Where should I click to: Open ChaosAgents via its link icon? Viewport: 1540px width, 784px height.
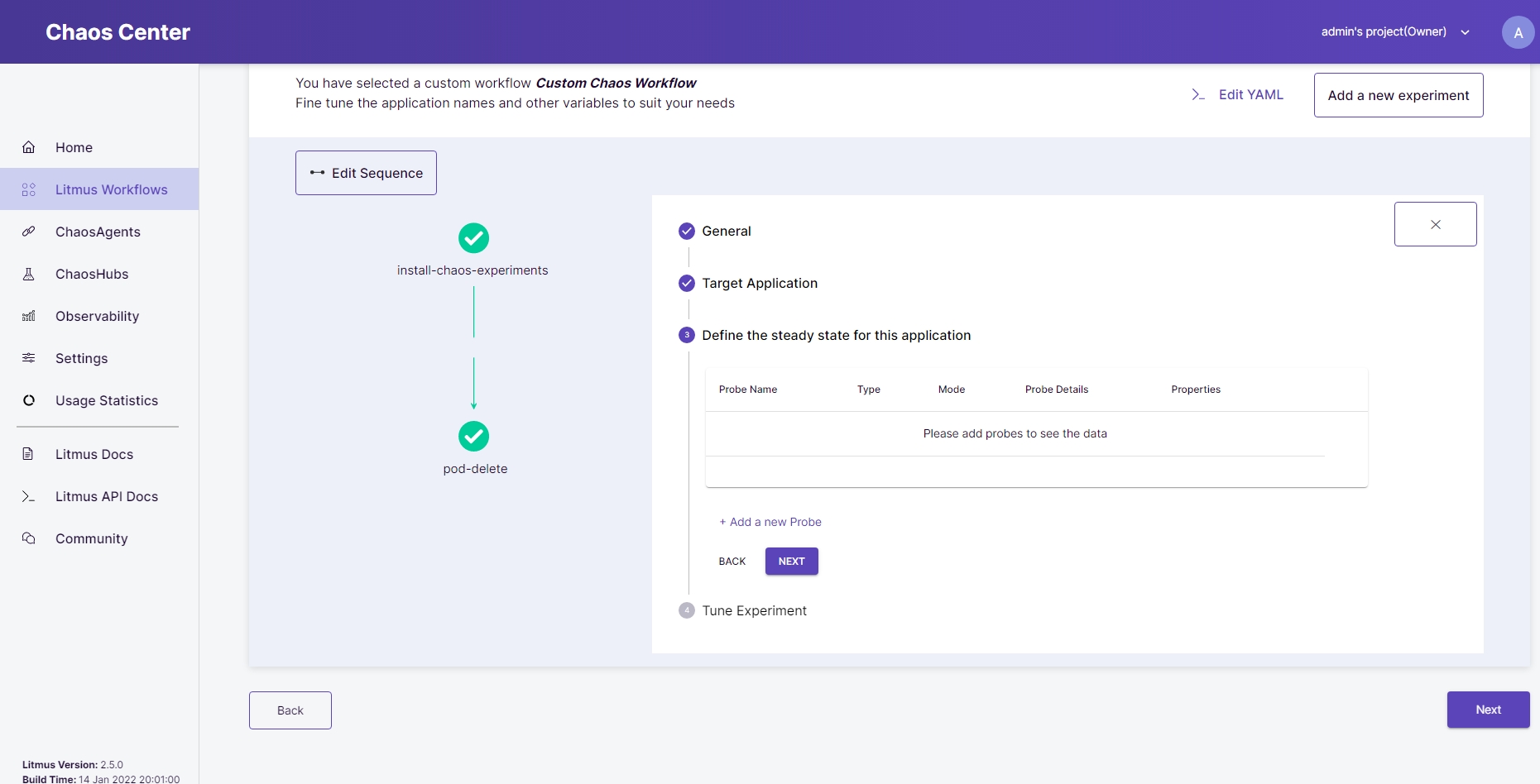(29, 232)
